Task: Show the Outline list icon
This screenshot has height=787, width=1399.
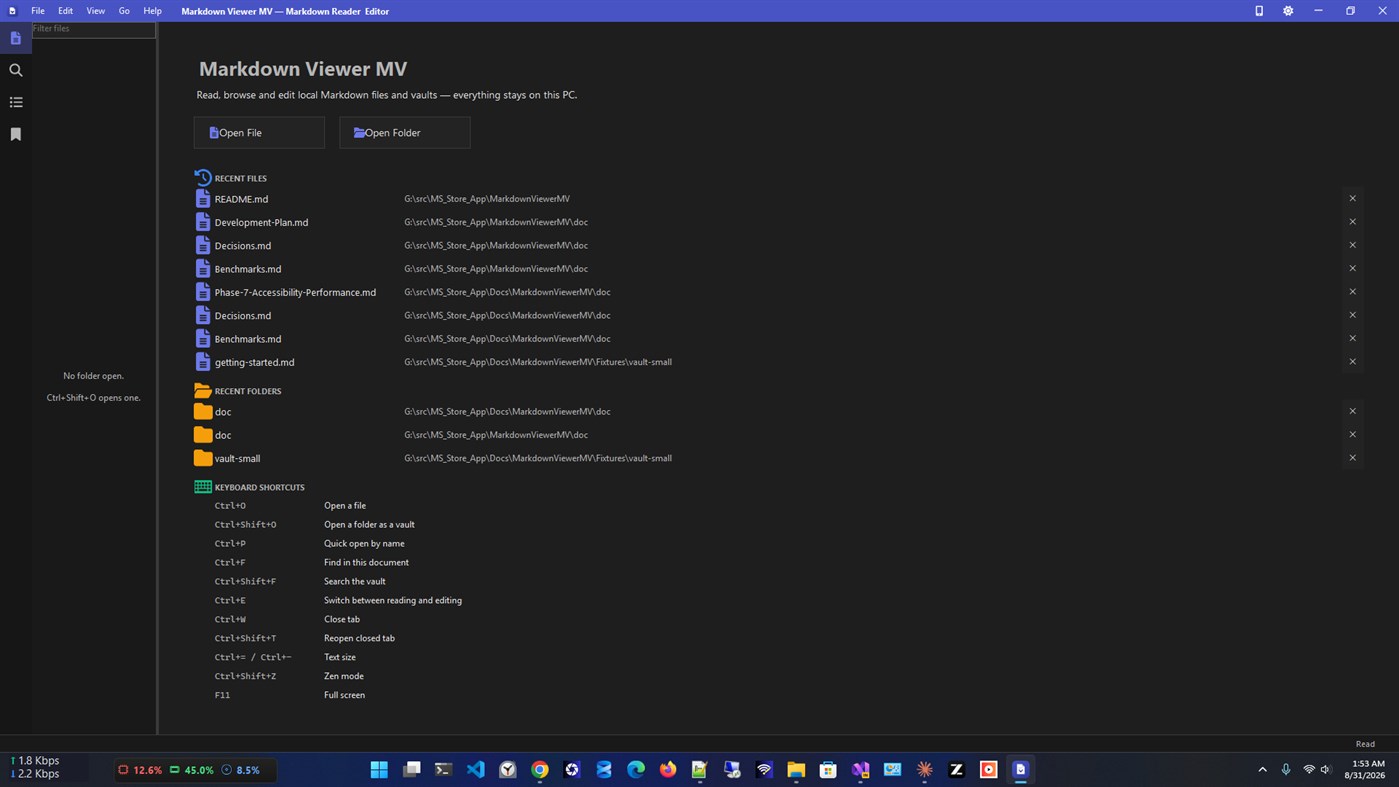Action: (16, 102)
